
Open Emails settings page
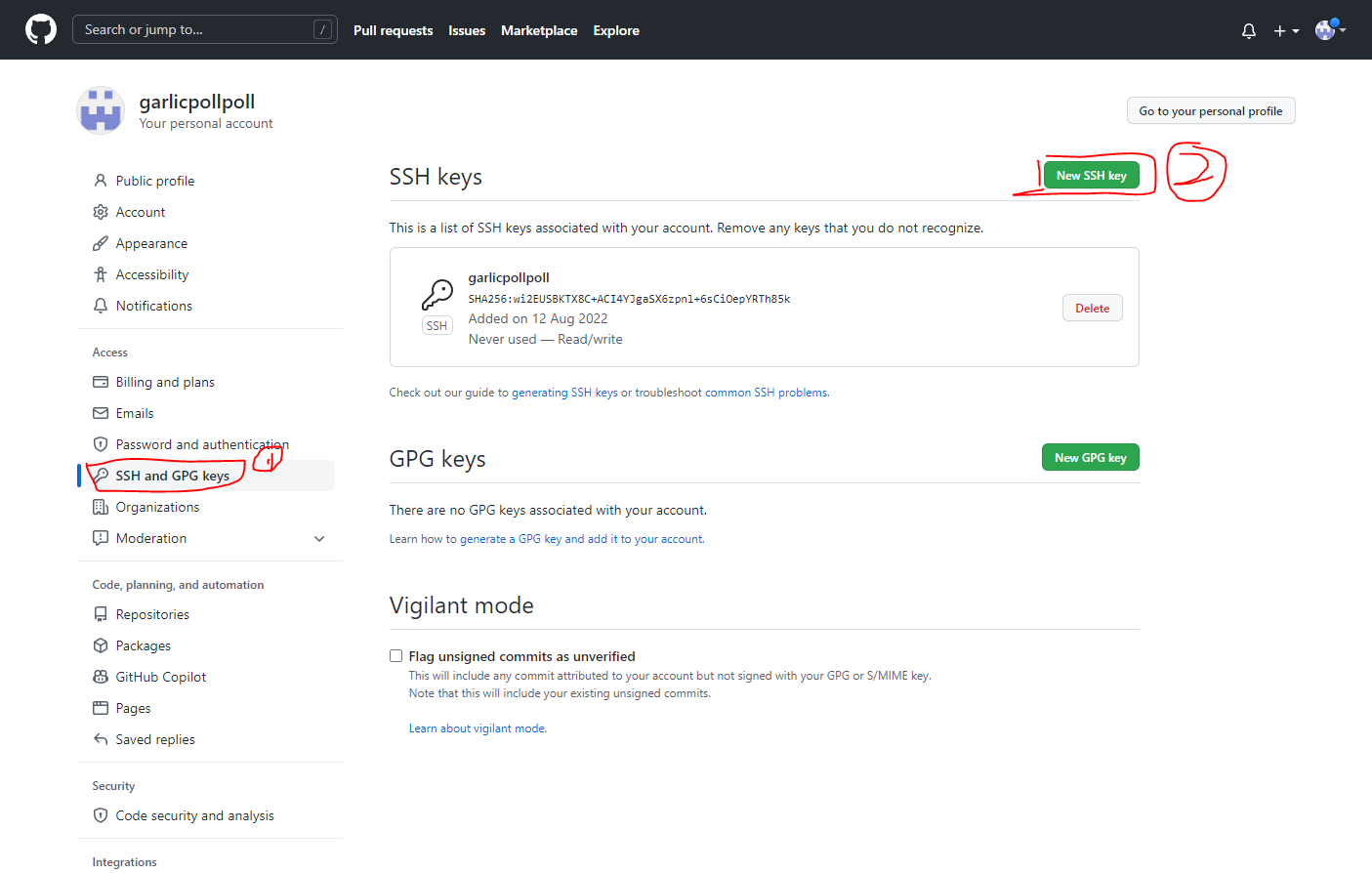click(135, 413)
